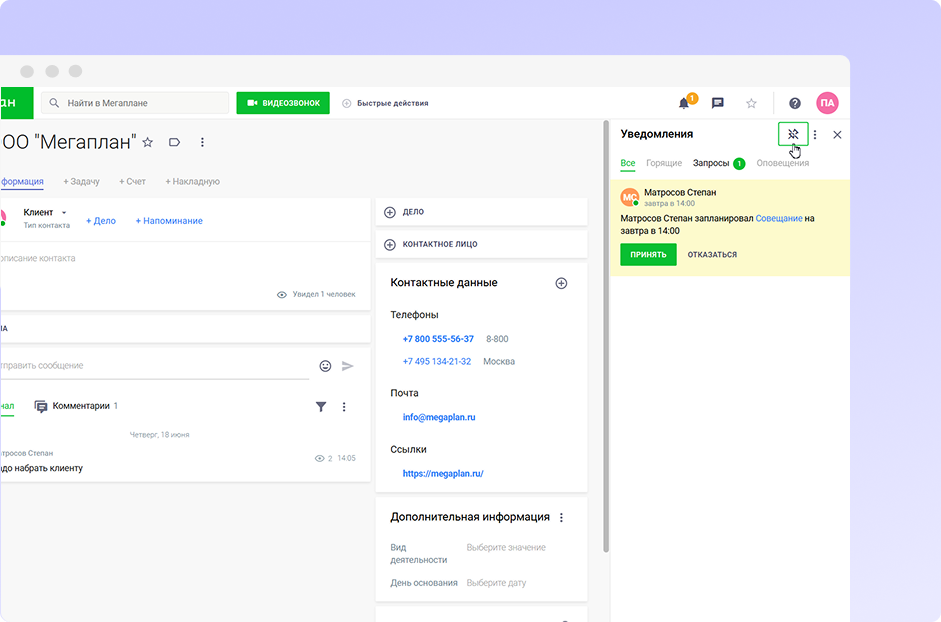The image size is (941, 622).
Task: Click the send message arrow icon
Action: coord(347,366)
